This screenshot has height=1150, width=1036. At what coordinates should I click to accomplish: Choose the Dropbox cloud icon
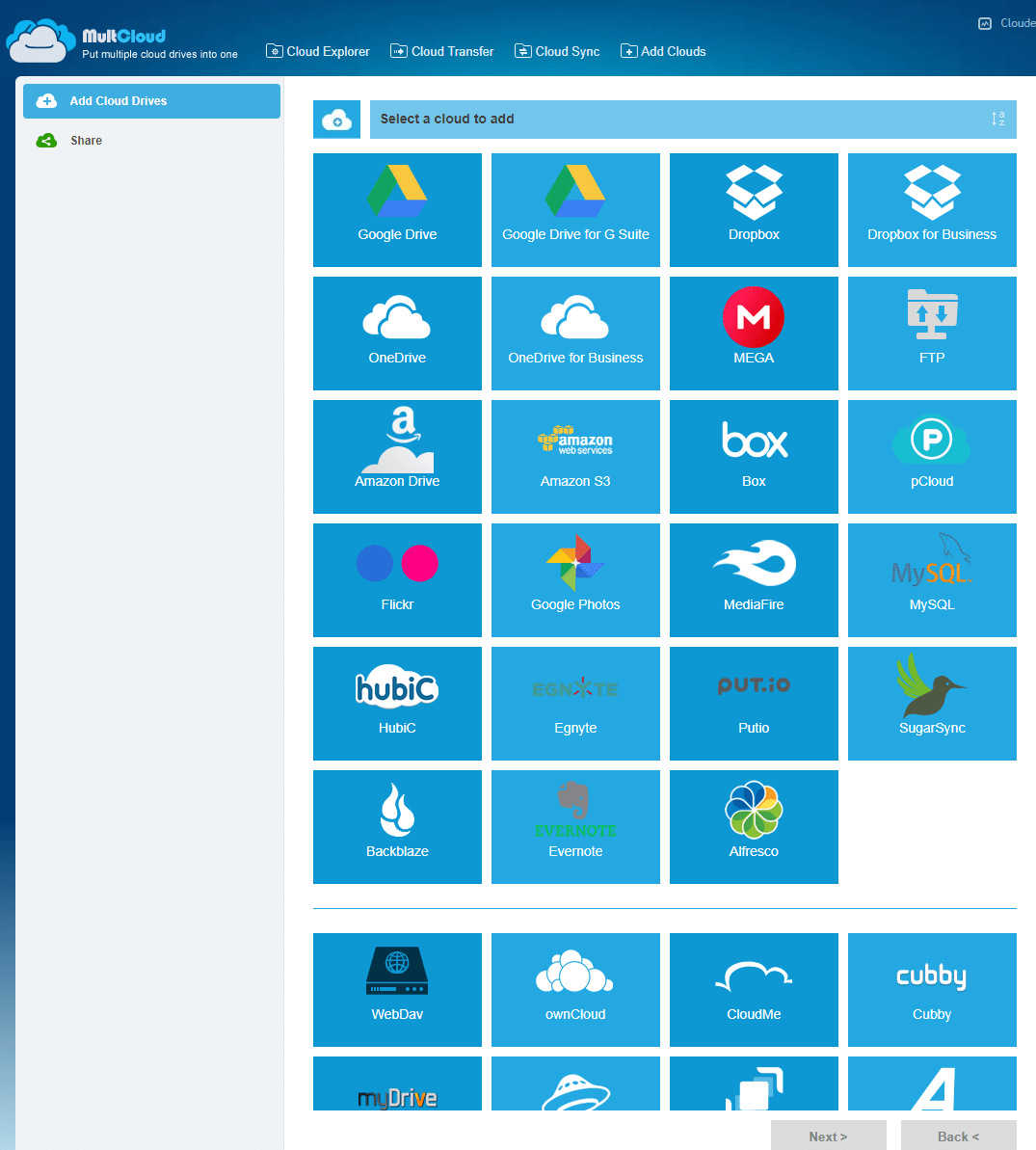[x=754, y=209]
